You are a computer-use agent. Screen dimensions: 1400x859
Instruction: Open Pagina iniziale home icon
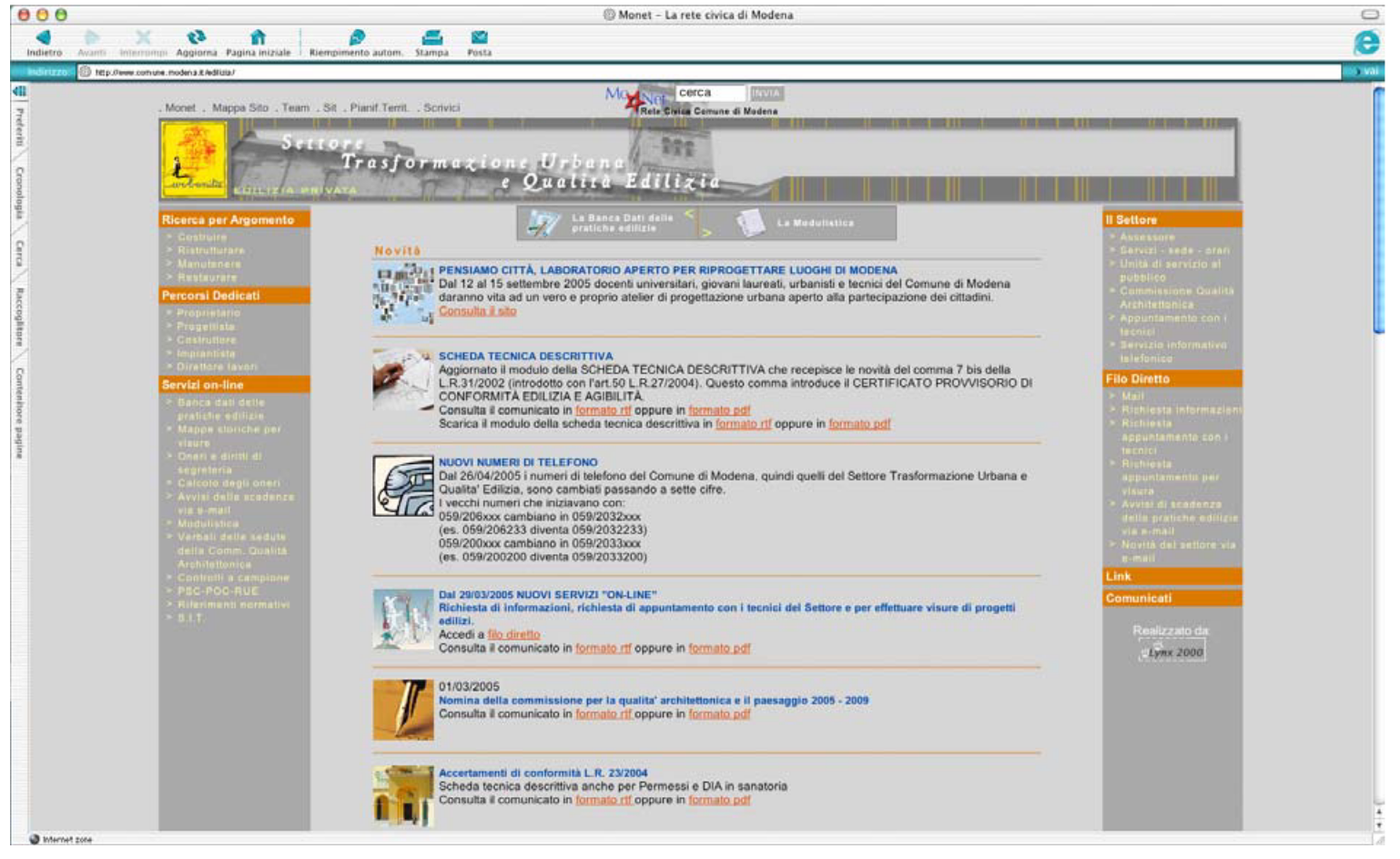[x=258, y=37]
